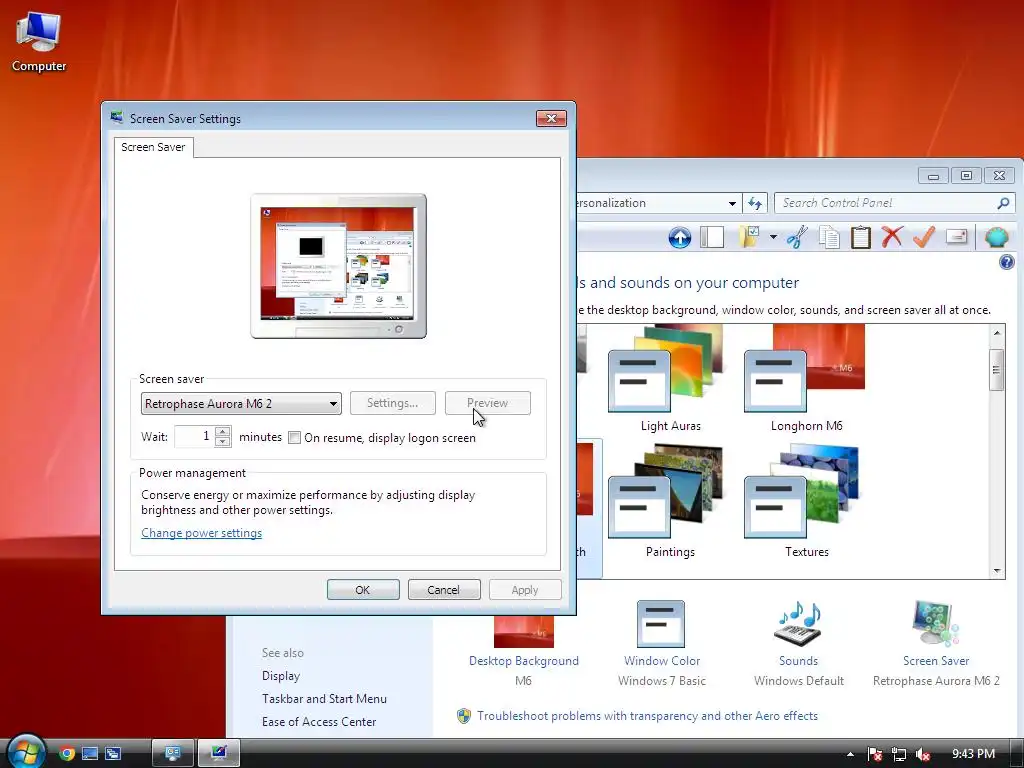Open the blue Help question mark
The height and width of the screenshot is (768, 1024).
(x=1006, y=262)
